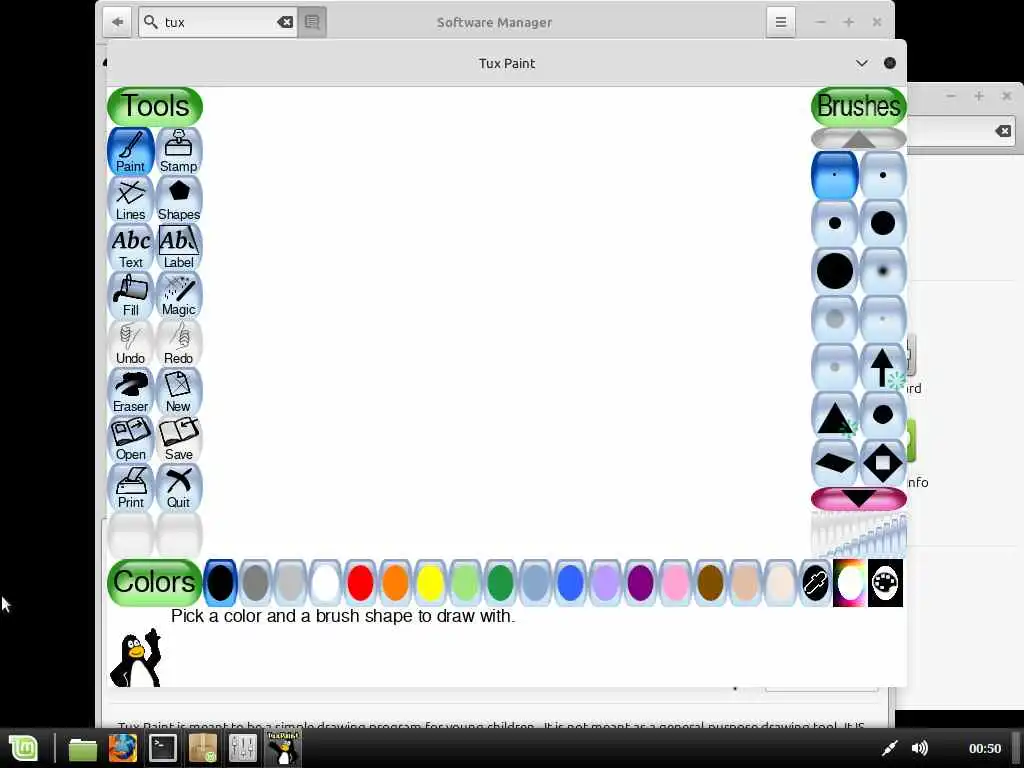Select the smallest dot brush
The height and width of the screenshot is (768, 1024).
click(835, 175)
